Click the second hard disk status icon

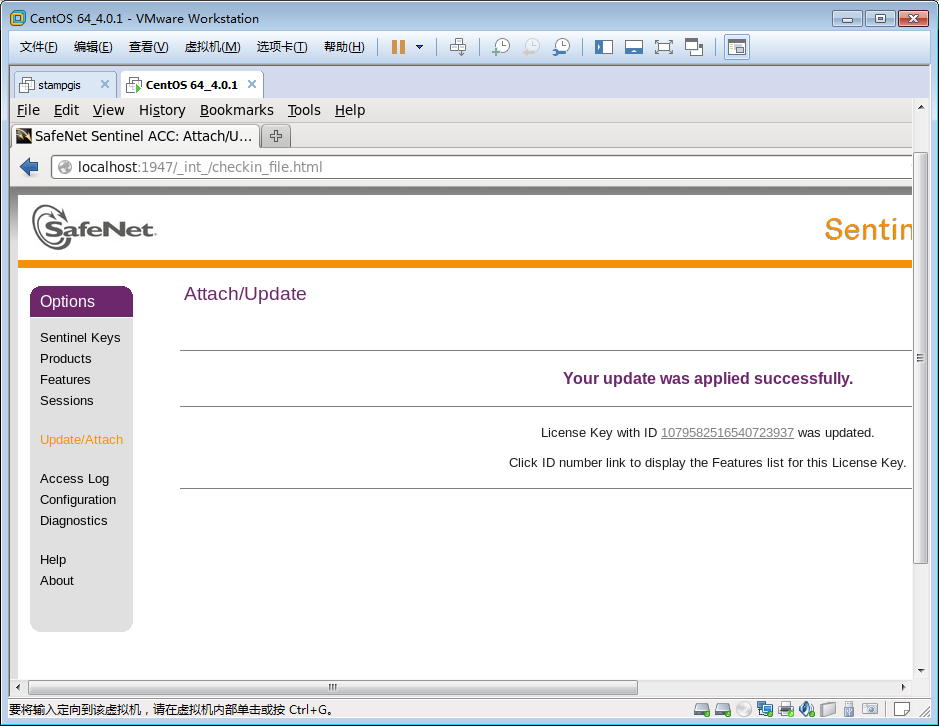pos(723,710)
